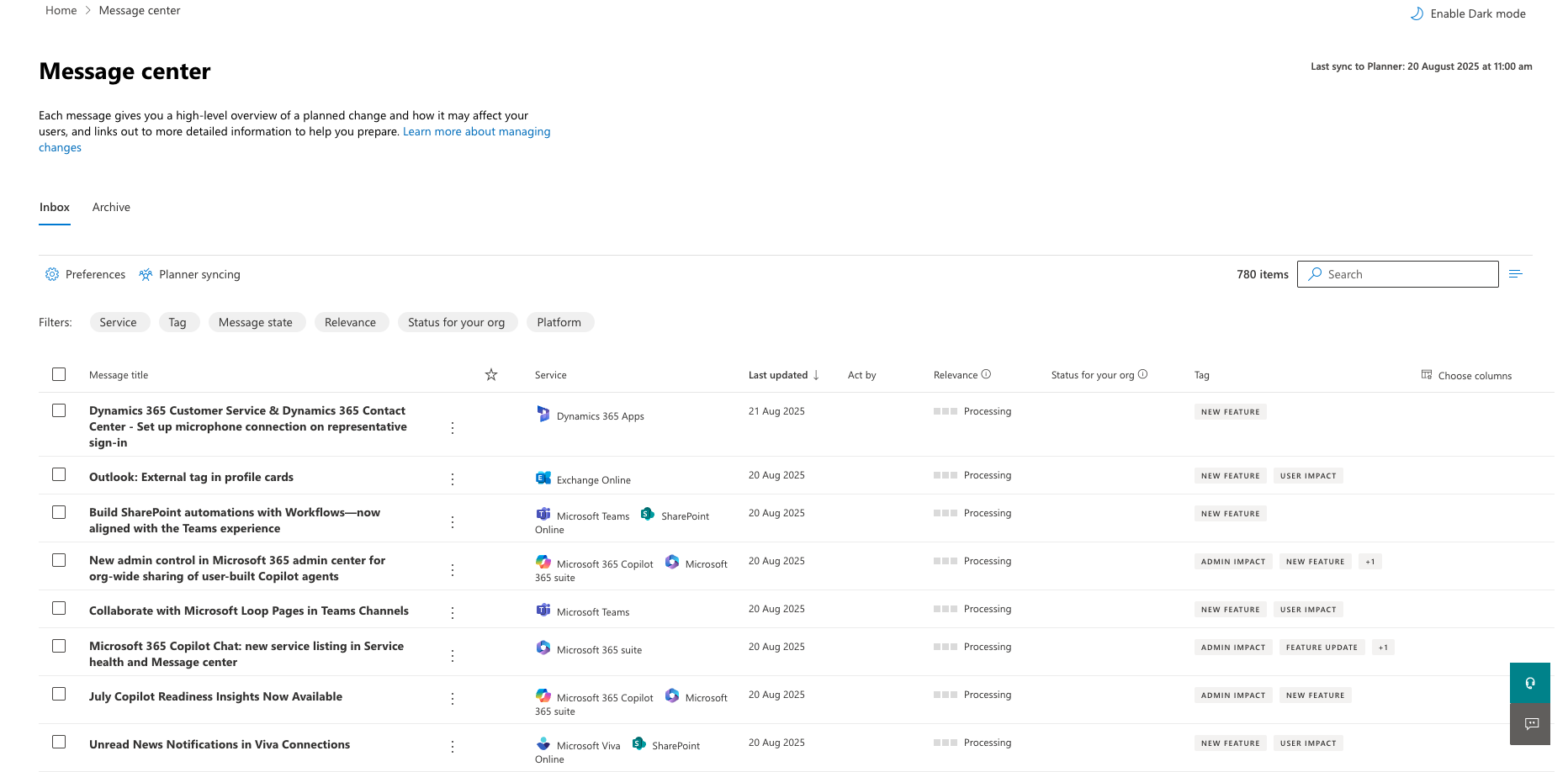Click the favorite star column header
The width and height of the screenshot is (1568, 772).
click(x=491, y=375)
